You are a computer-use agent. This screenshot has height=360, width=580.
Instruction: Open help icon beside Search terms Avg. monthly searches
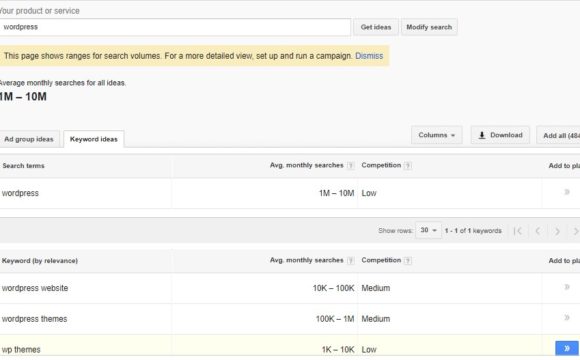350,165
